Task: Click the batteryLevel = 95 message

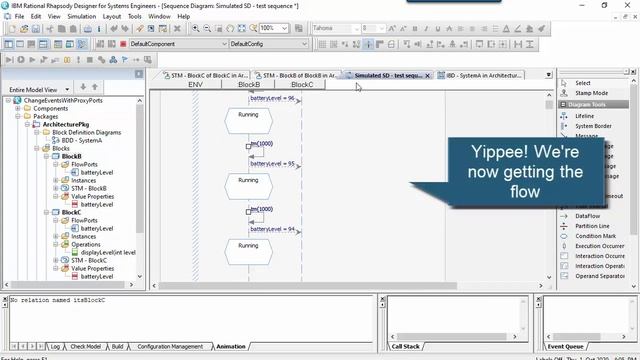Action: pyautogui.click(x=272, y=164)
